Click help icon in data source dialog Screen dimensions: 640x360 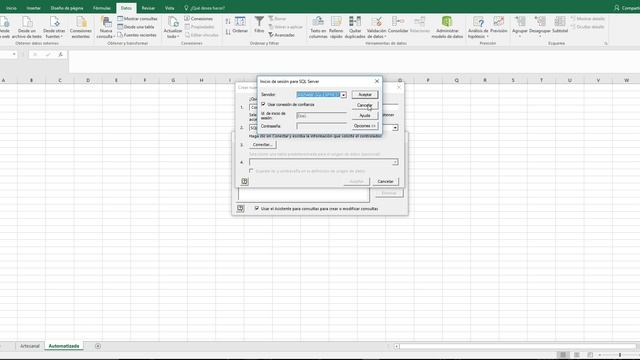click(x=244, y=181)
